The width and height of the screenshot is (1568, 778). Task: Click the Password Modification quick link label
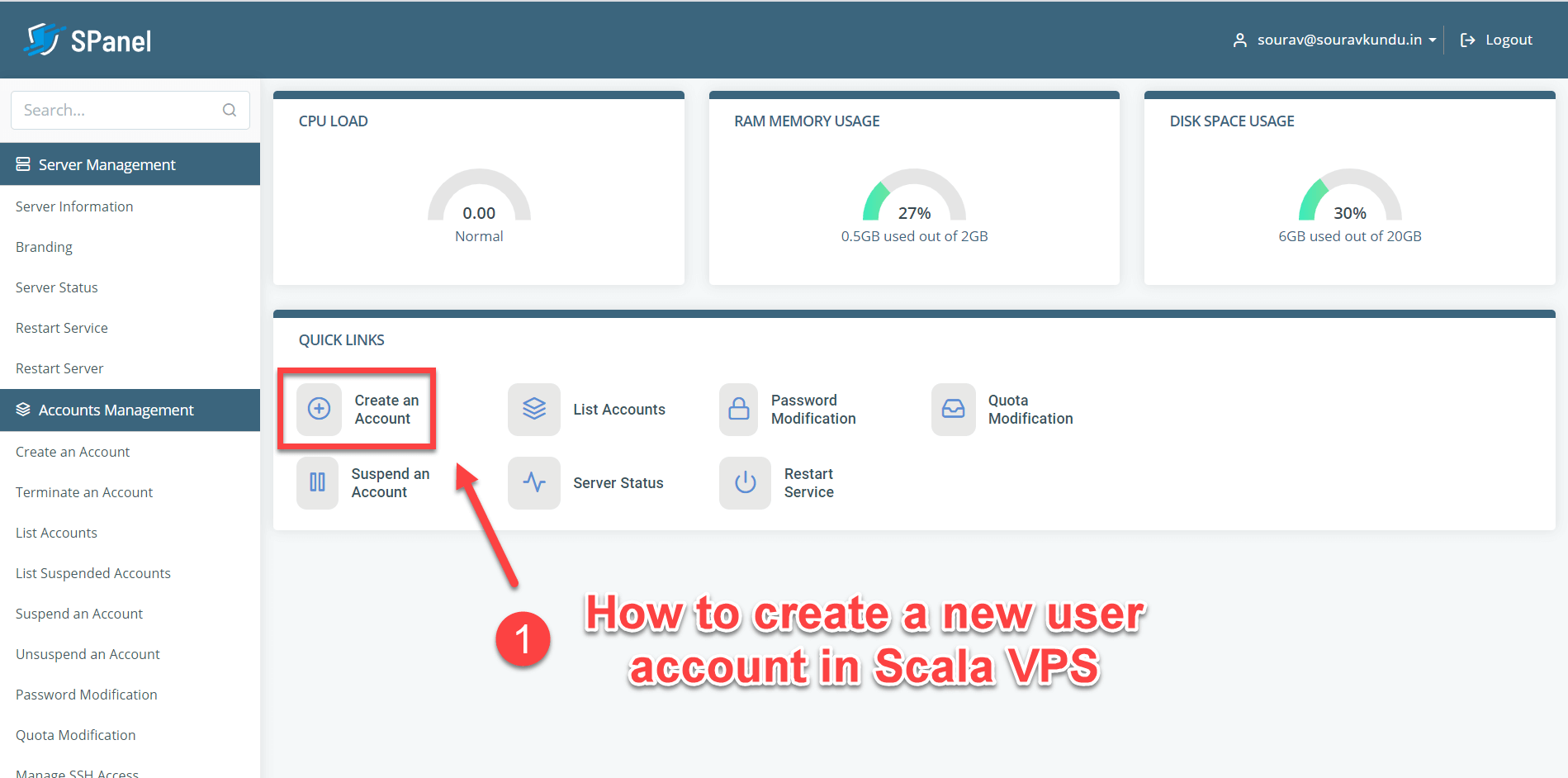point(813,410)
